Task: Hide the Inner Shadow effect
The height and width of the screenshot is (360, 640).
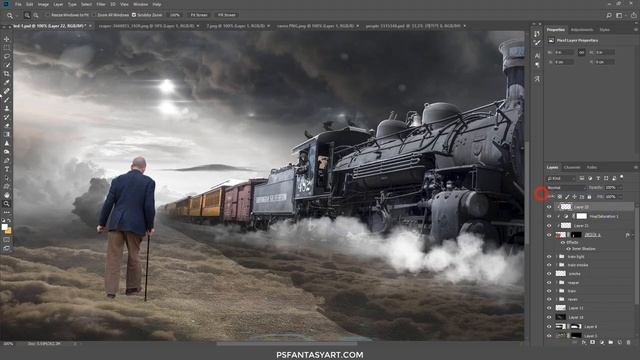Action: (568, 249)
